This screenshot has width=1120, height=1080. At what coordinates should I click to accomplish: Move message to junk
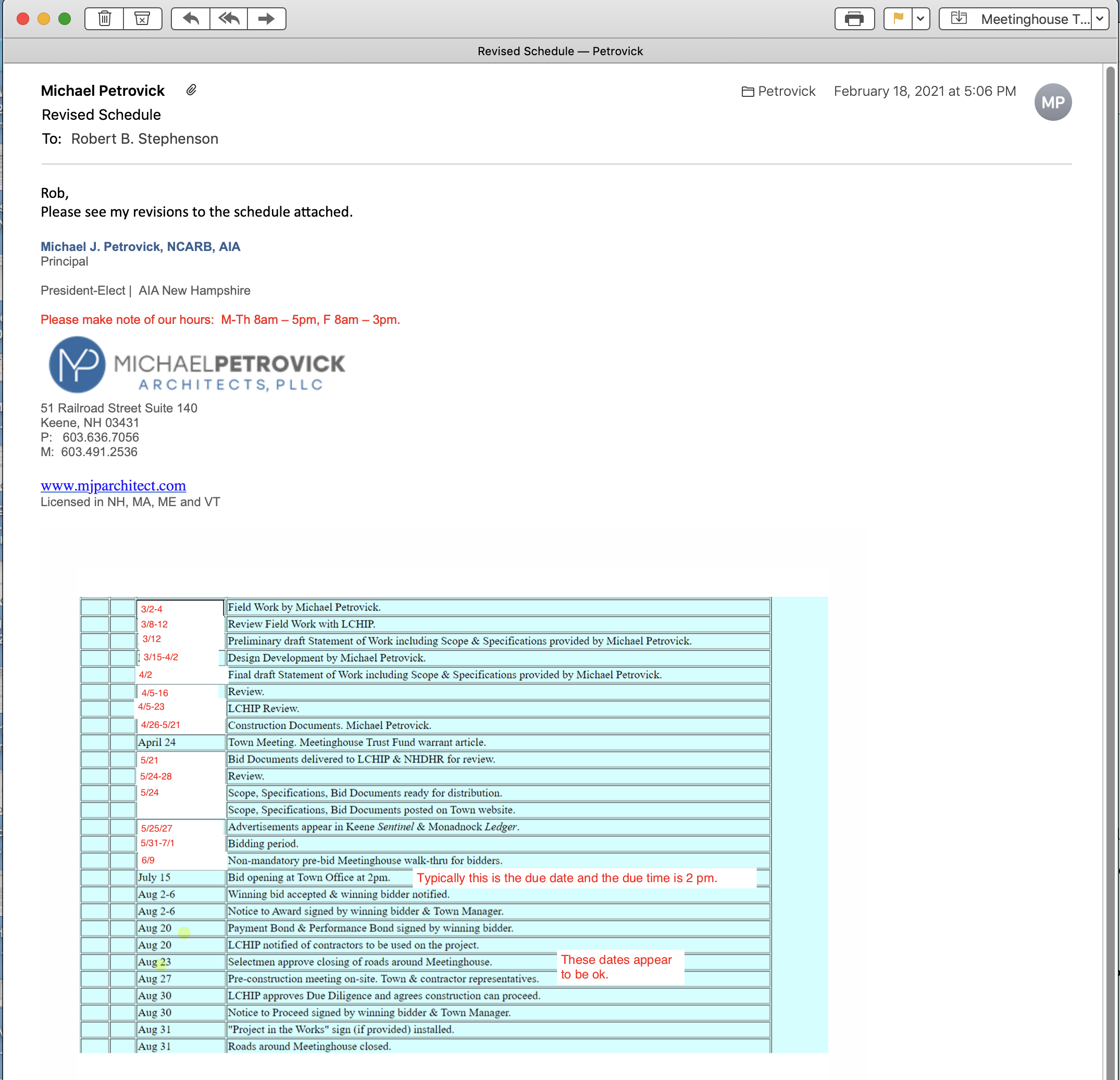click(142, 19)
